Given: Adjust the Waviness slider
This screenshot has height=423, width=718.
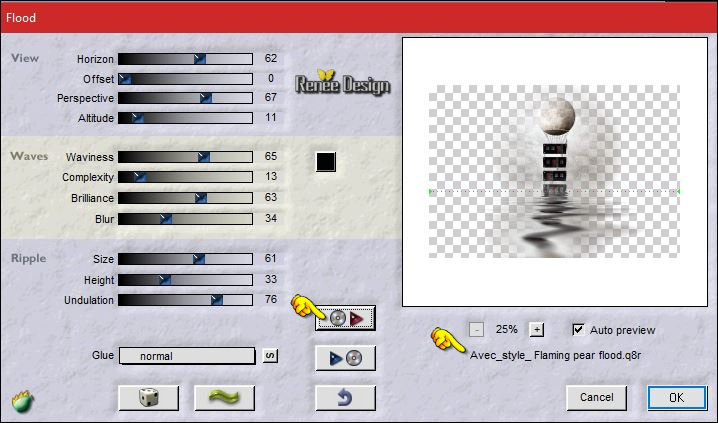Looking at the screenshot, I should coord(185,157).
